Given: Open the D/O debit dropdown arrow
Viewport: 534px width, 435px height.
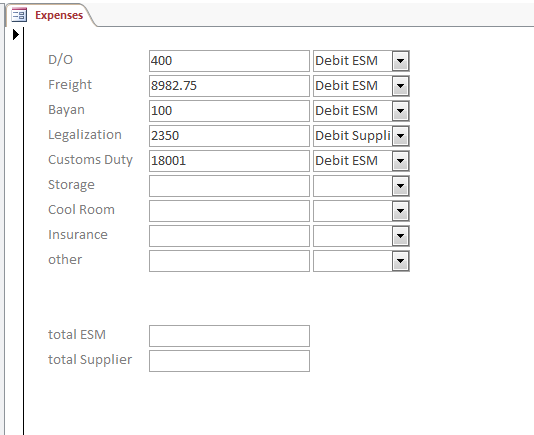Looking at the screenshot, I should [x=400, y=61].
